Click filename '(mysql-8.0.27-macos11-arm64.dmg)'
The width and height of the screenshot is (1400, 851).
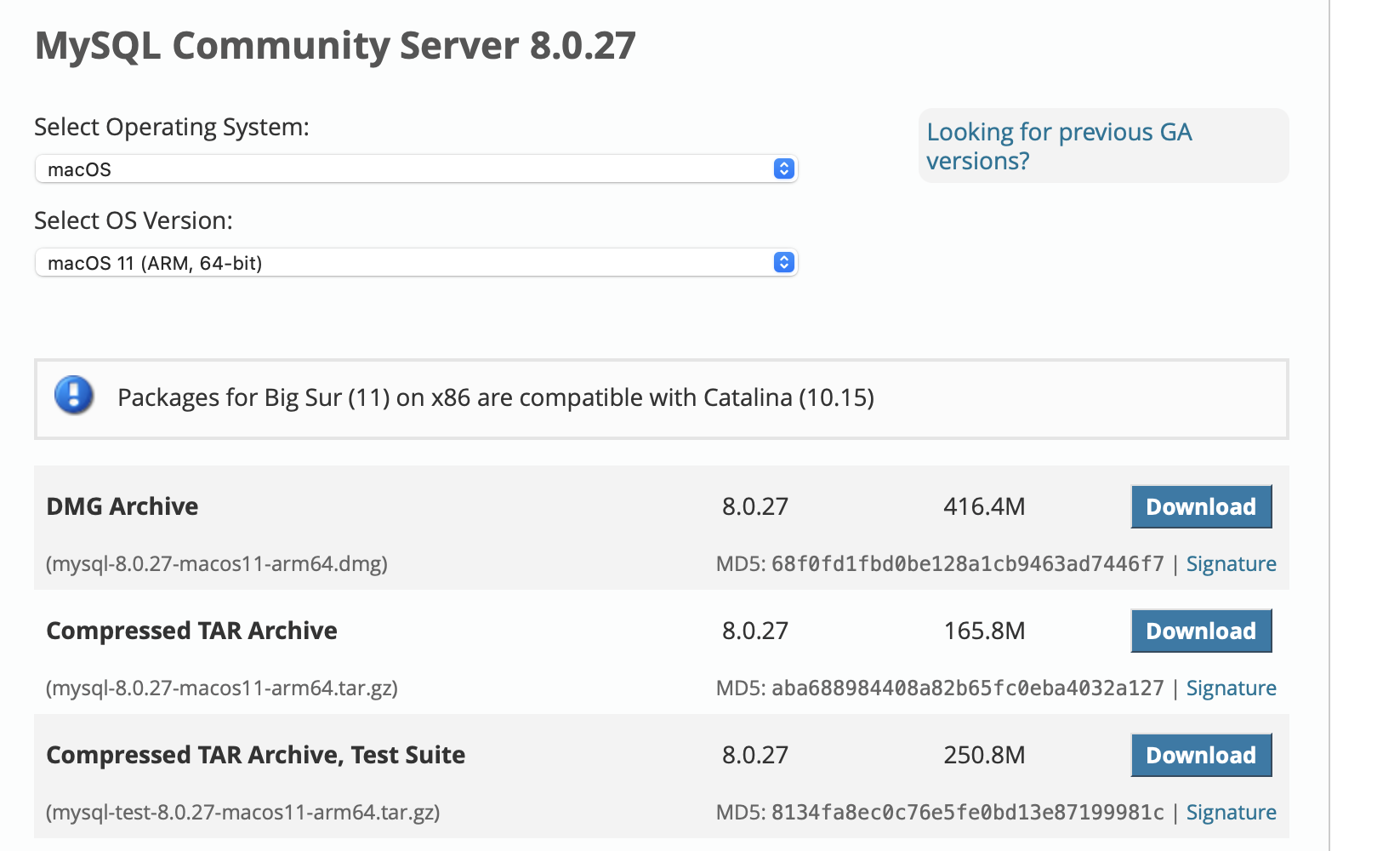point(217,563)
